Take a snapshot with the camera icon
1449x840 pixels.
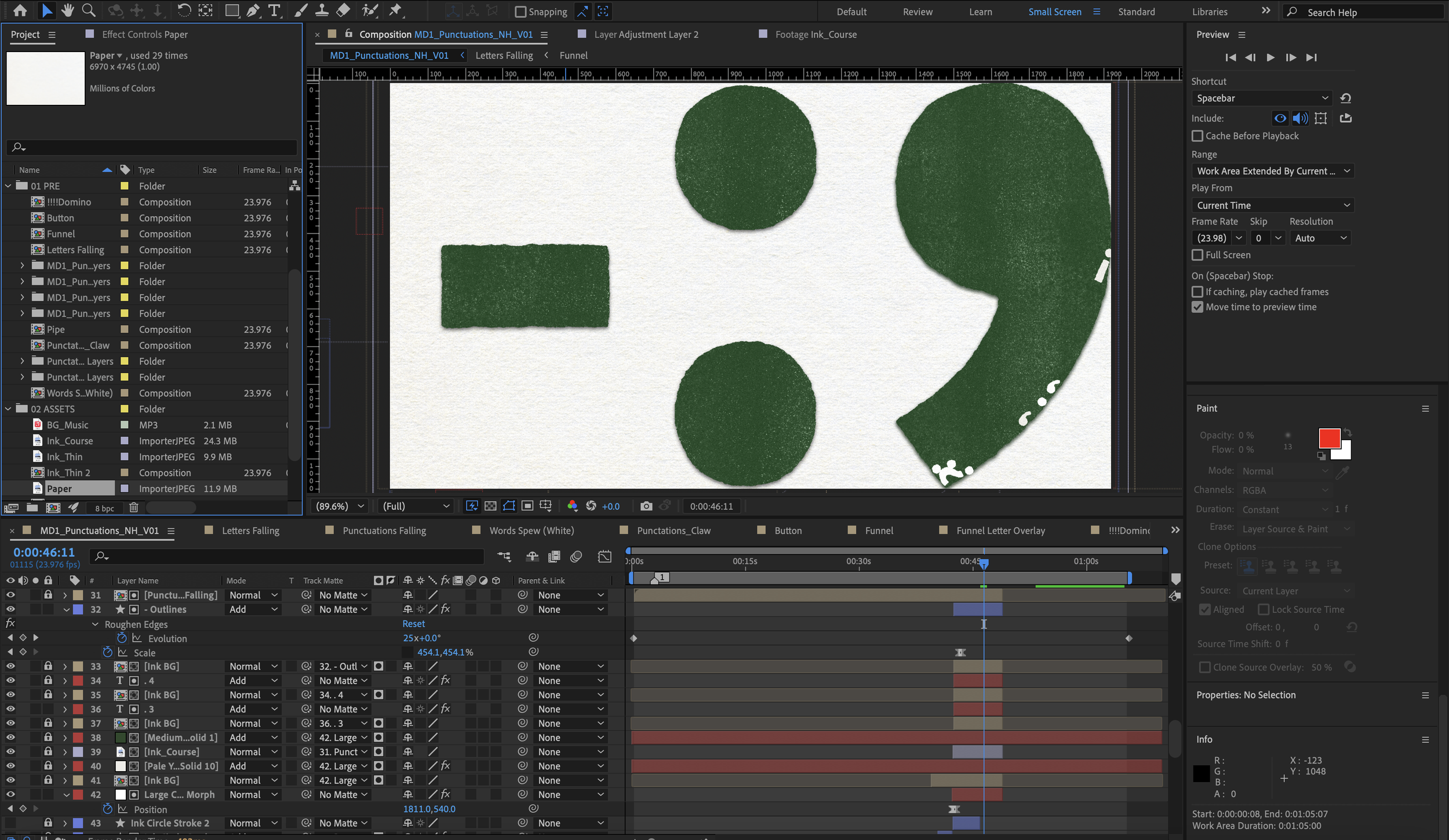coord(646,506)
